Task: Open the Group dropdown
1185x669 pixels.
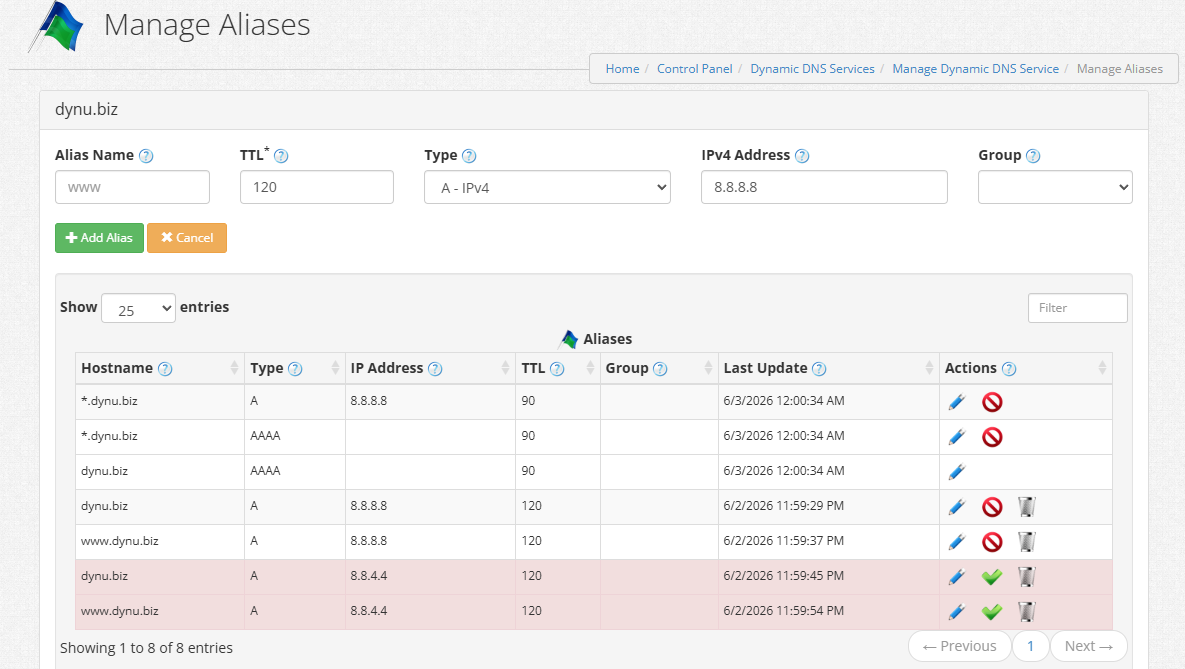Action: pyautogui.click(x=1055, y=187)
